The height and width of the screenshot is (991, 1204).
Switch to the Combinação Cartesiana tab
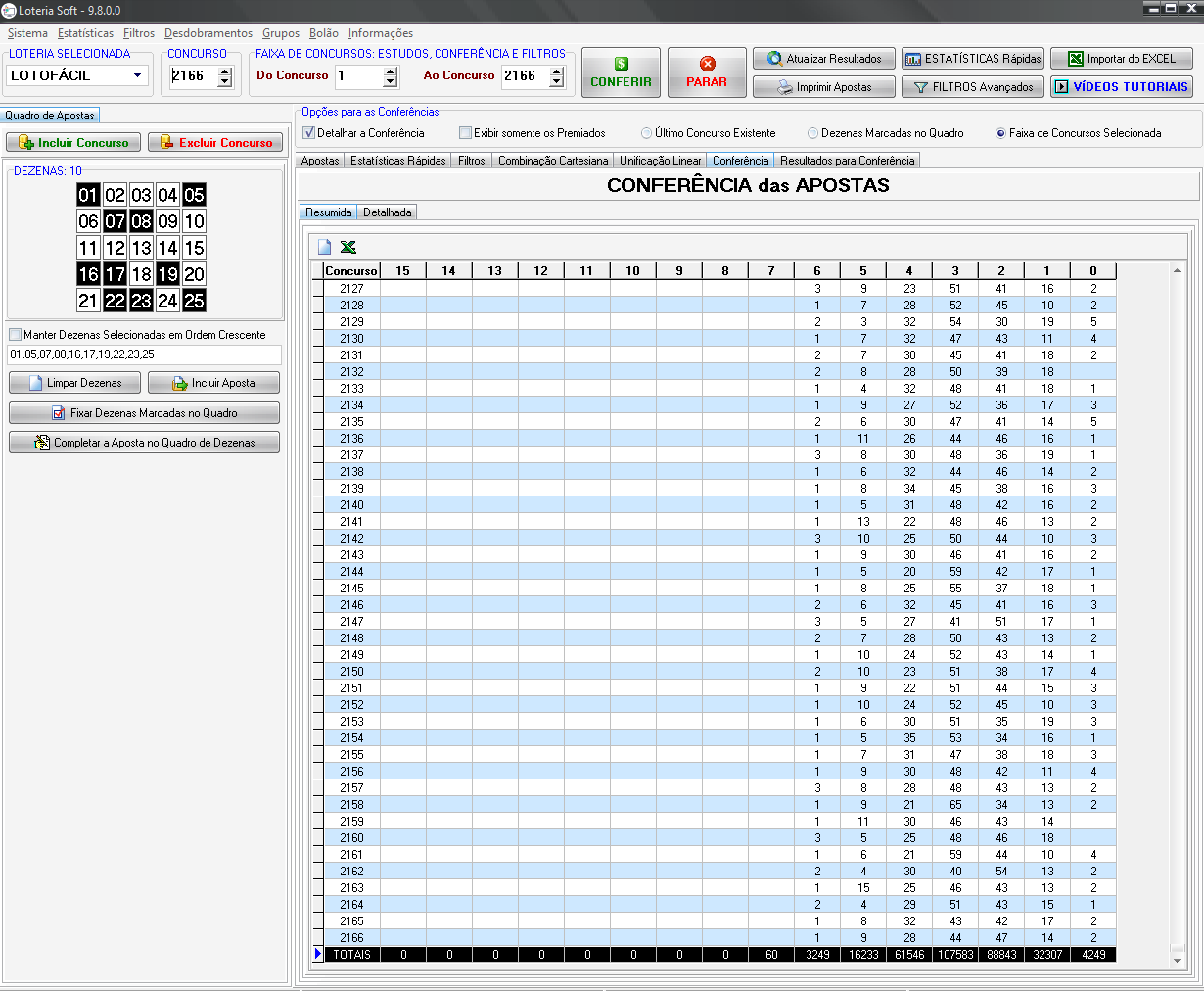[553, 161]
